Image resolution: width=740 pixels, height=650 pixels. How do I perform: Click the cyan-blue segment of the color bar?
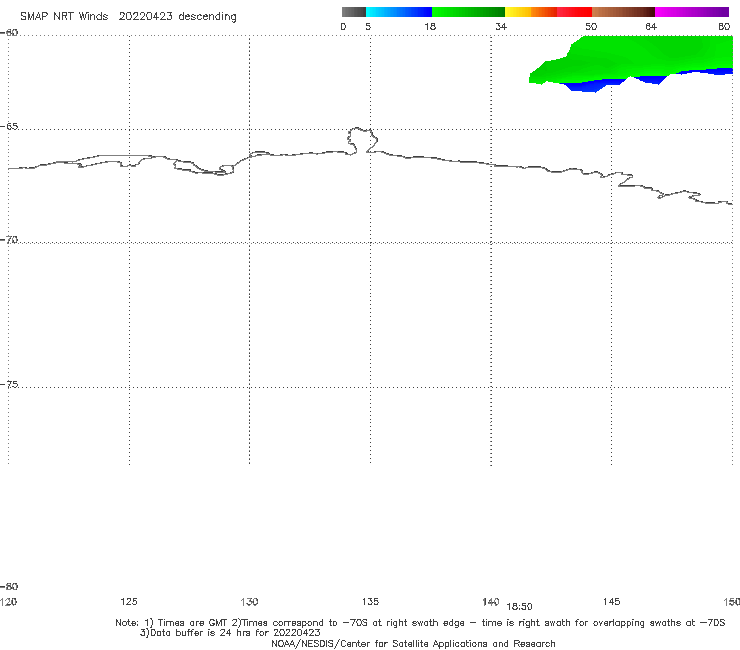pos(399,12)
